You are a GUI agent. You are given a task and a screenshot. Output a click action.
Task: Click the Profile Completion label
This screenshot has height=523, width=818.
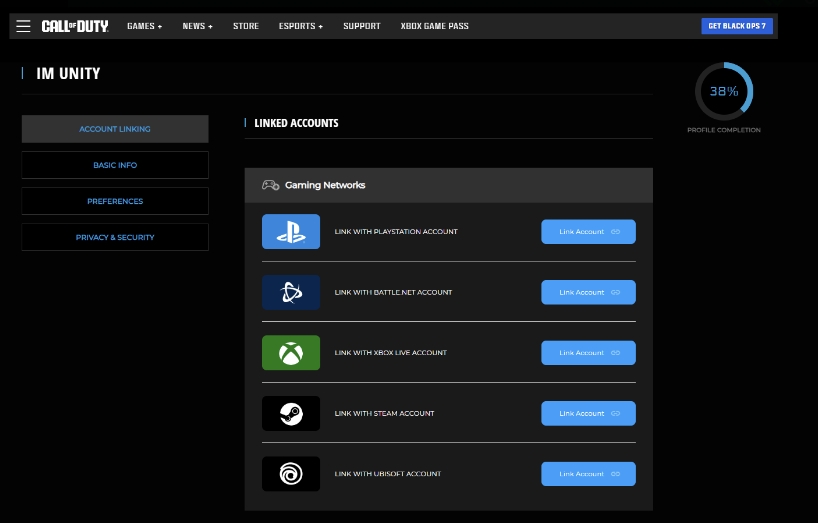click(724, 130)
